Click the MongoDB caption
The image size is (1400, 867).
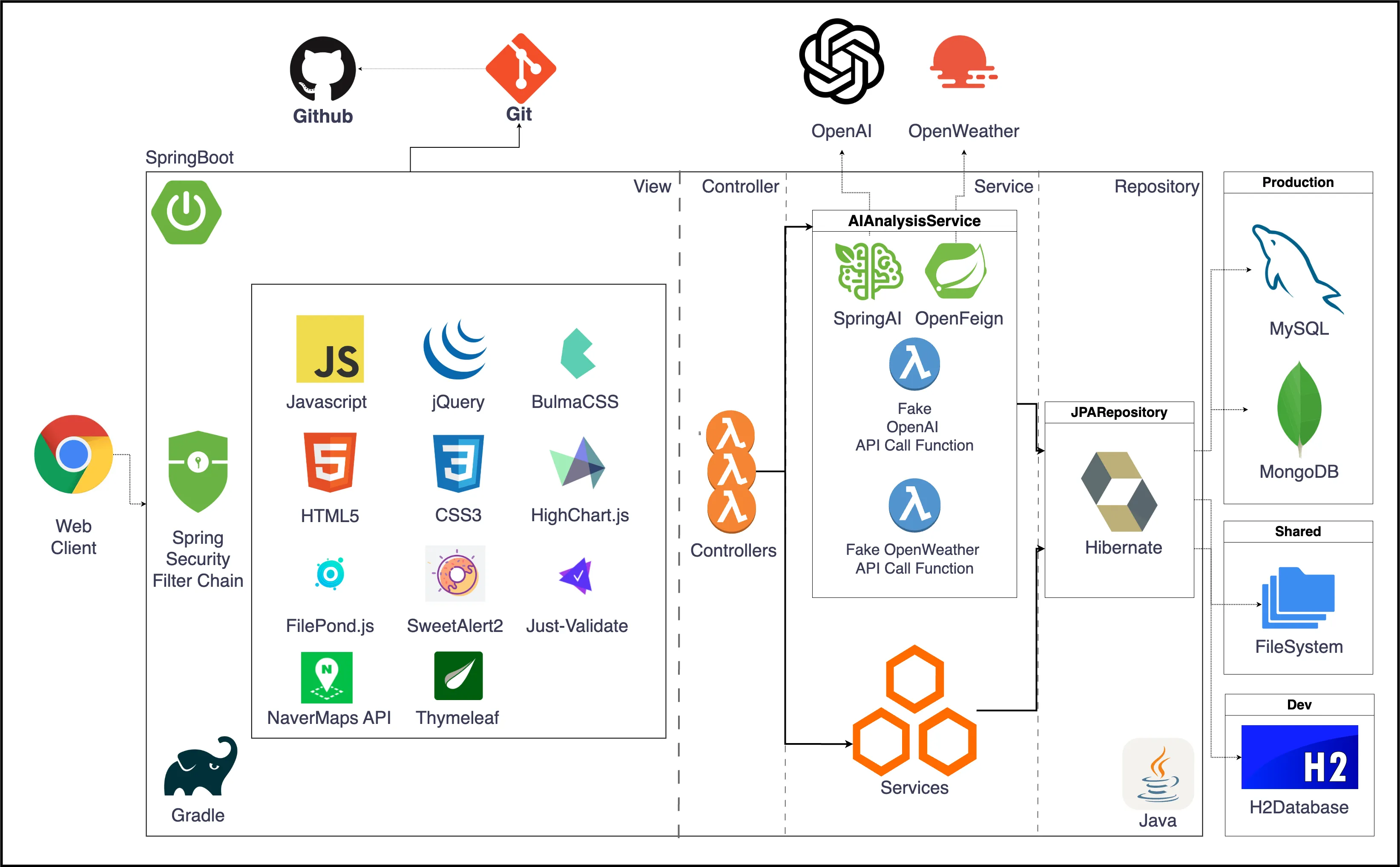pyautogui.click(x=1299, y=472)
